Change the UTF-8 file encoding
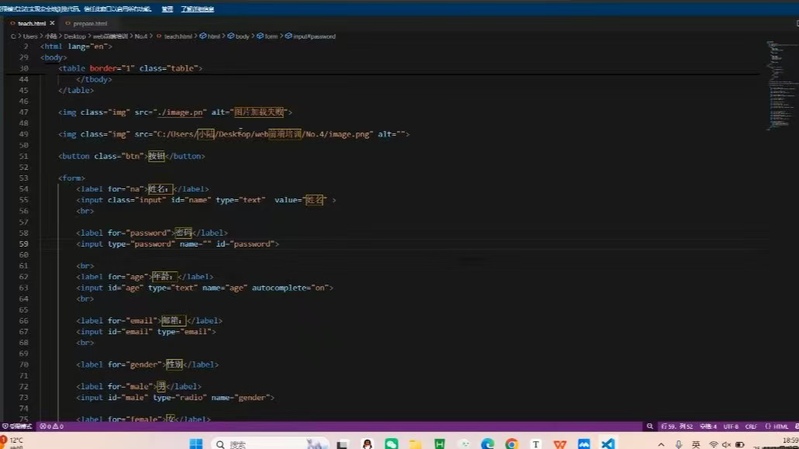 pos(730,427)
